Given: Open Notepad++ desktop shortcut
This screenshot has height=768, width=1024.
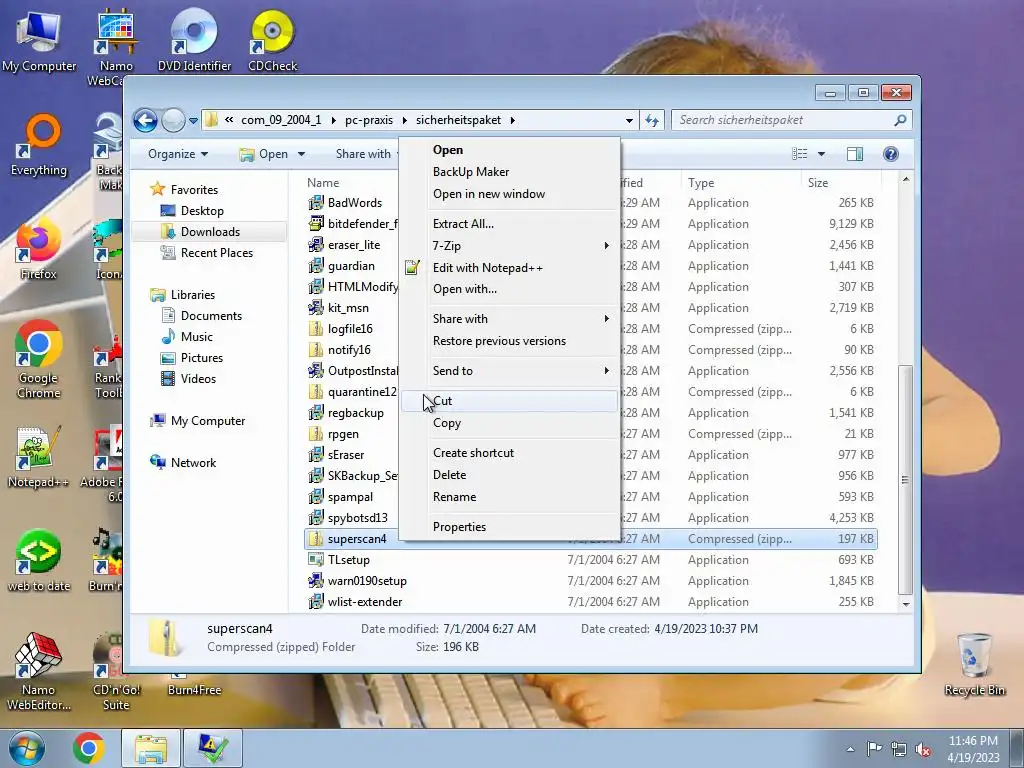Looking at the screenshot, I should [x=39, y=457].
